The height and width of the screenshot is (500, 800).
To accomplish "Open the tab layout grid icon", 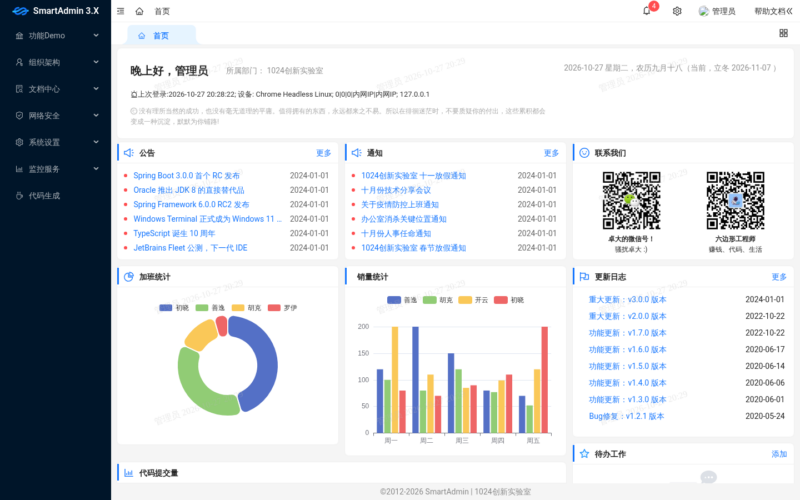I will pos(784,33).
